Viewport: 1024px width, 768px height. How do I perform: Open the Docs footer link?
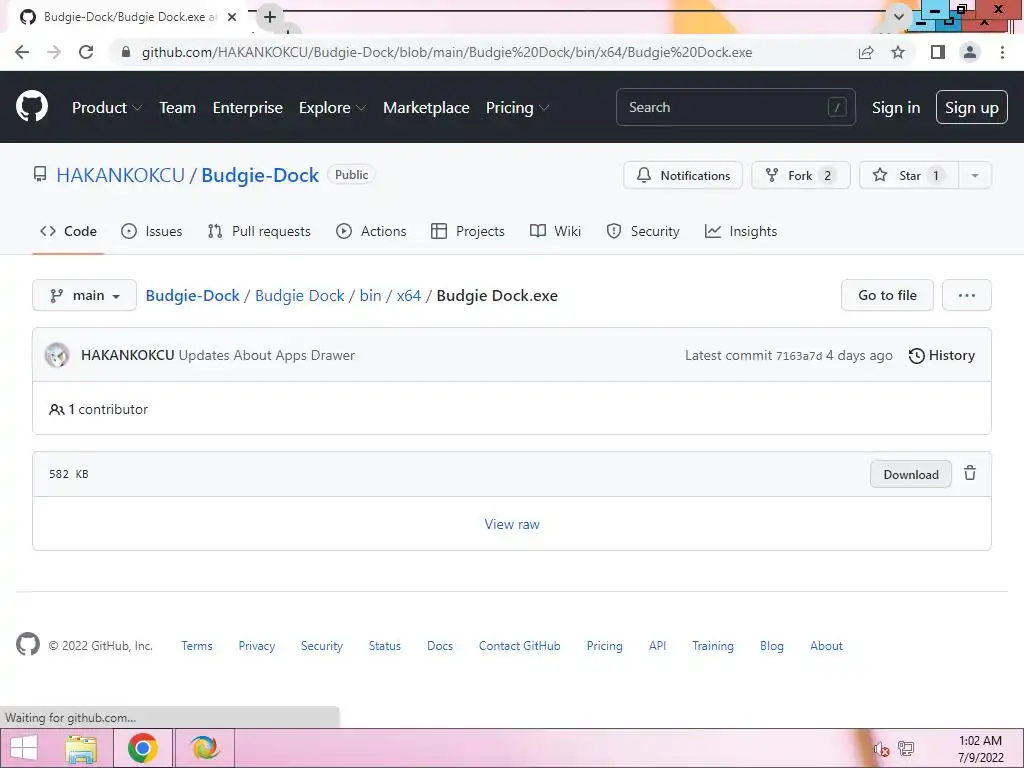[x=440, y=645]
